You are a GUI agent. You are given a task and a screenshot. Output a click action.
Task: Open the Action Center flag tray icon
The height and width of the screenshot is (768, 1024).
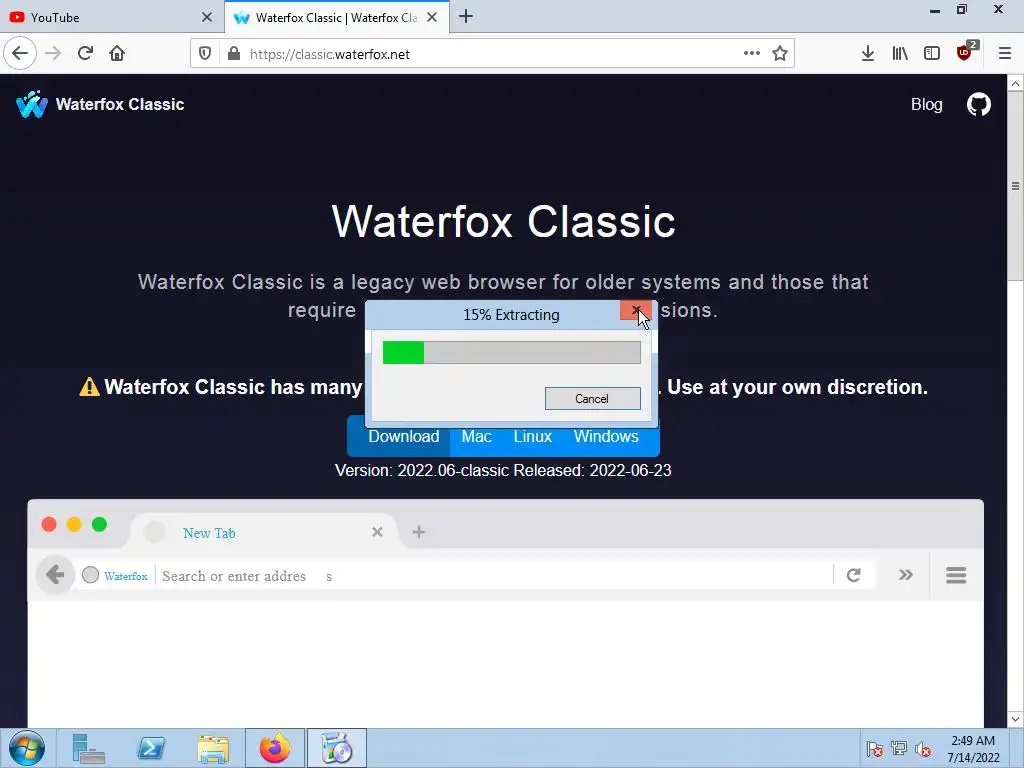tap(874, 750)
